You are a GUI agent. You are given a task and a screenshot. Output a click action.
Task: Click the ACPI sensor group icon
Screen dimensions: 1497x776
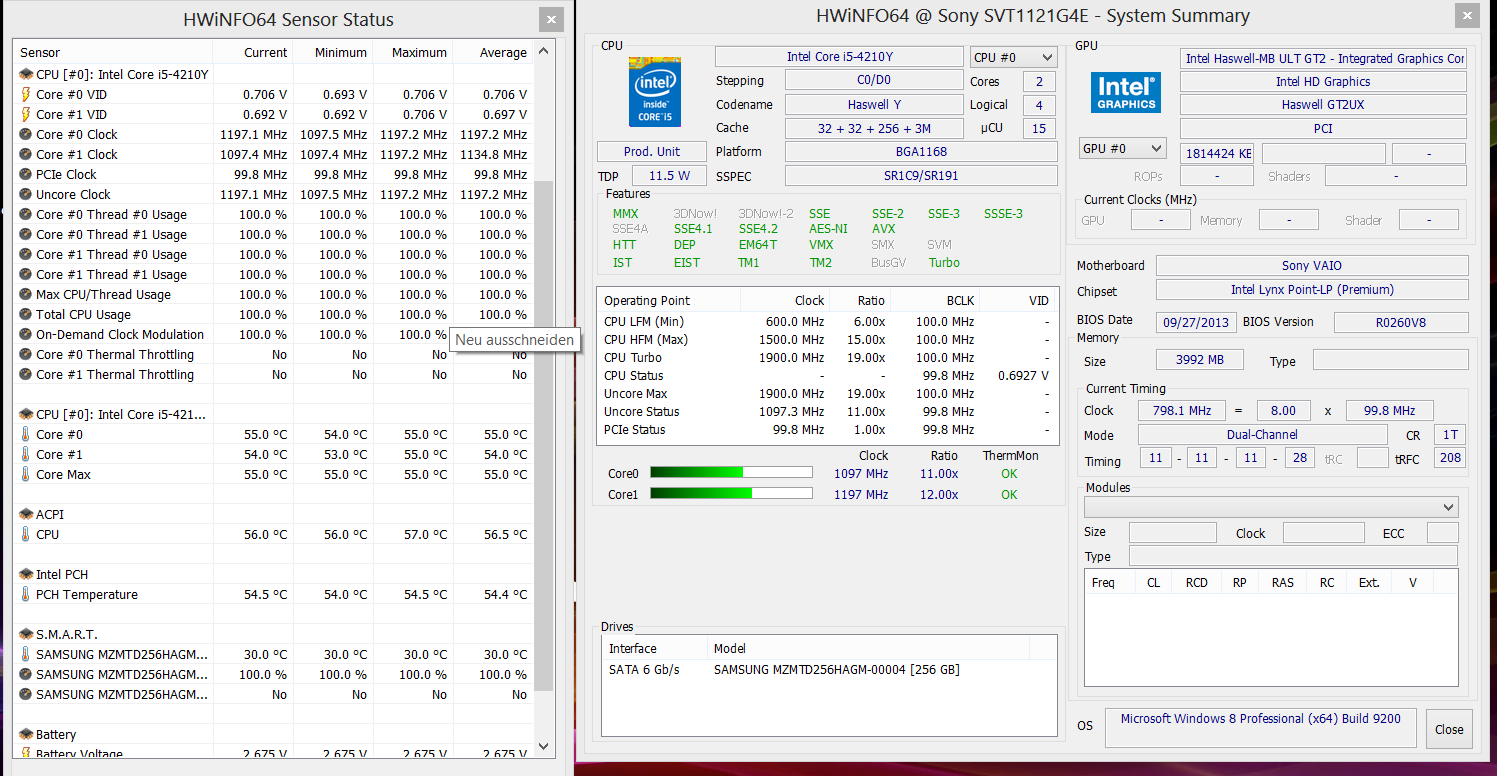(x=26, y=514)
